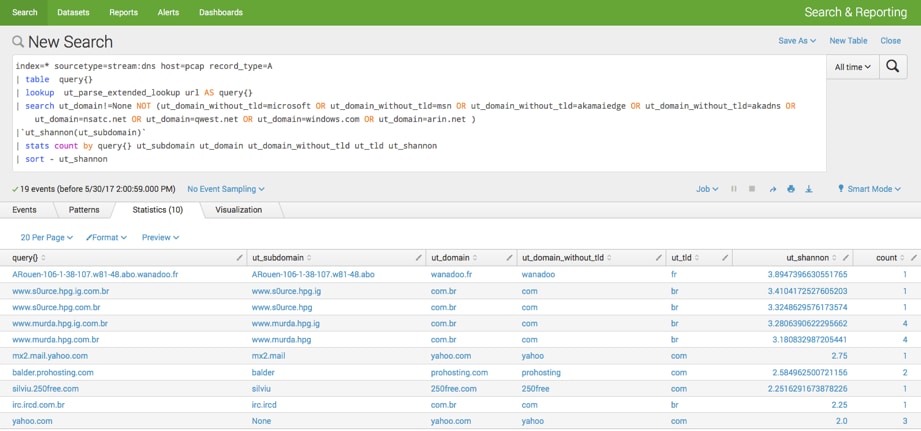
Task: Click the wanadoo.fr domain cell
Action: [x=451, y=274]
